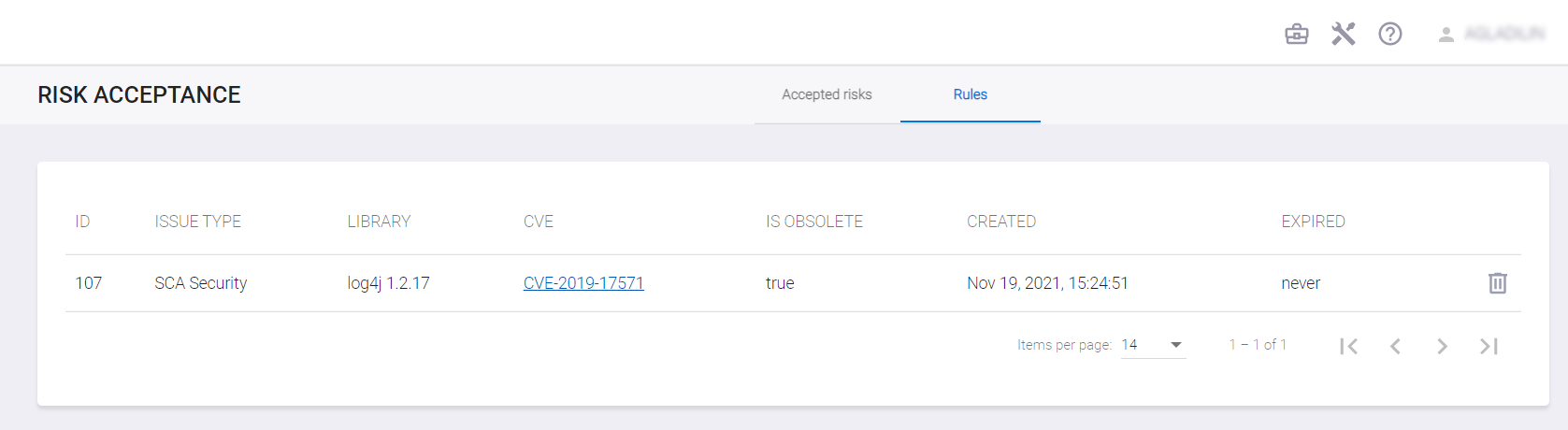Viewport: 1568px width, 430px height.
Task: Click the help question mark icon
Action: coord(1390,35)
